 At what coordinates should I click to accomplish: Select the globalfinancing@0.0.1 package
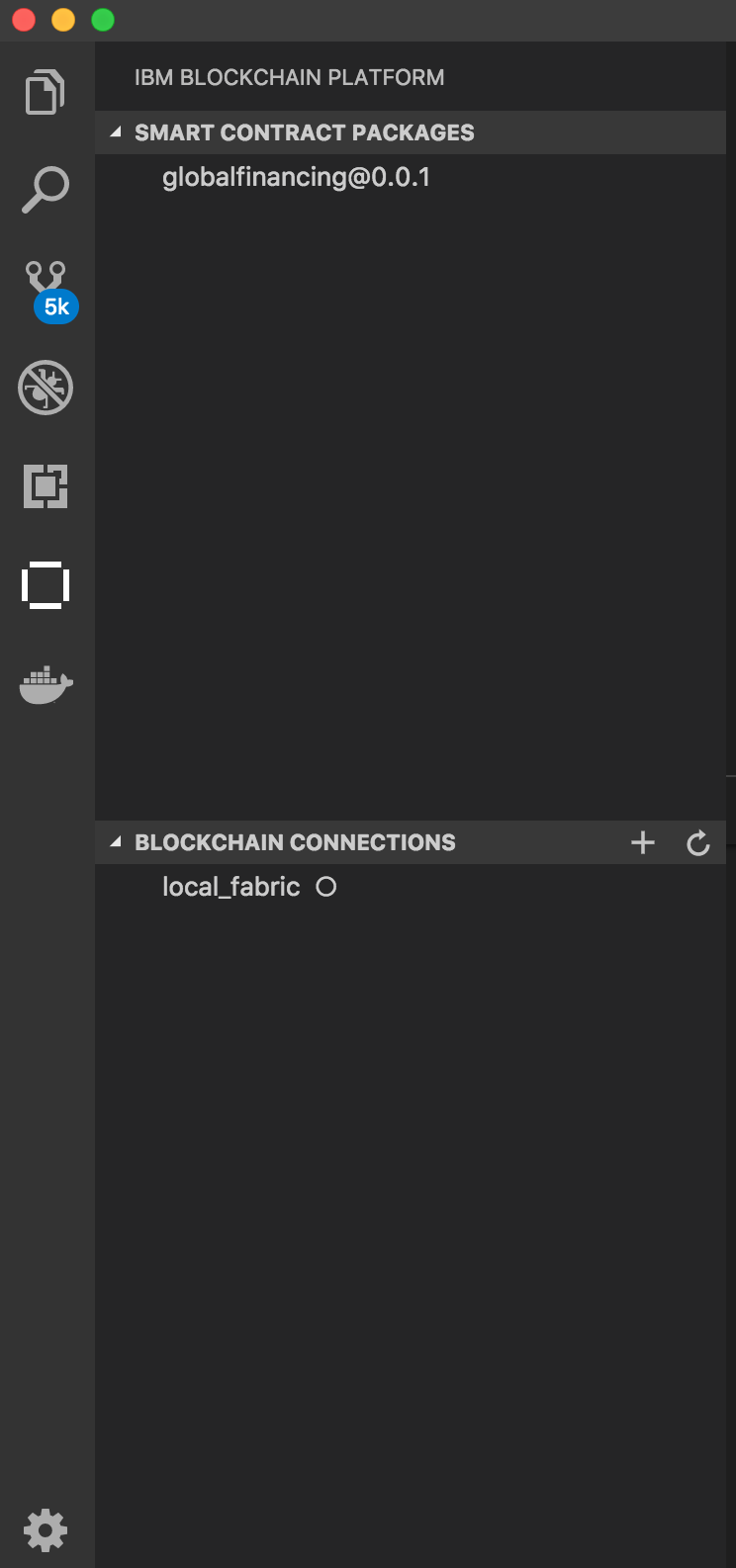(x=297, y=178)
